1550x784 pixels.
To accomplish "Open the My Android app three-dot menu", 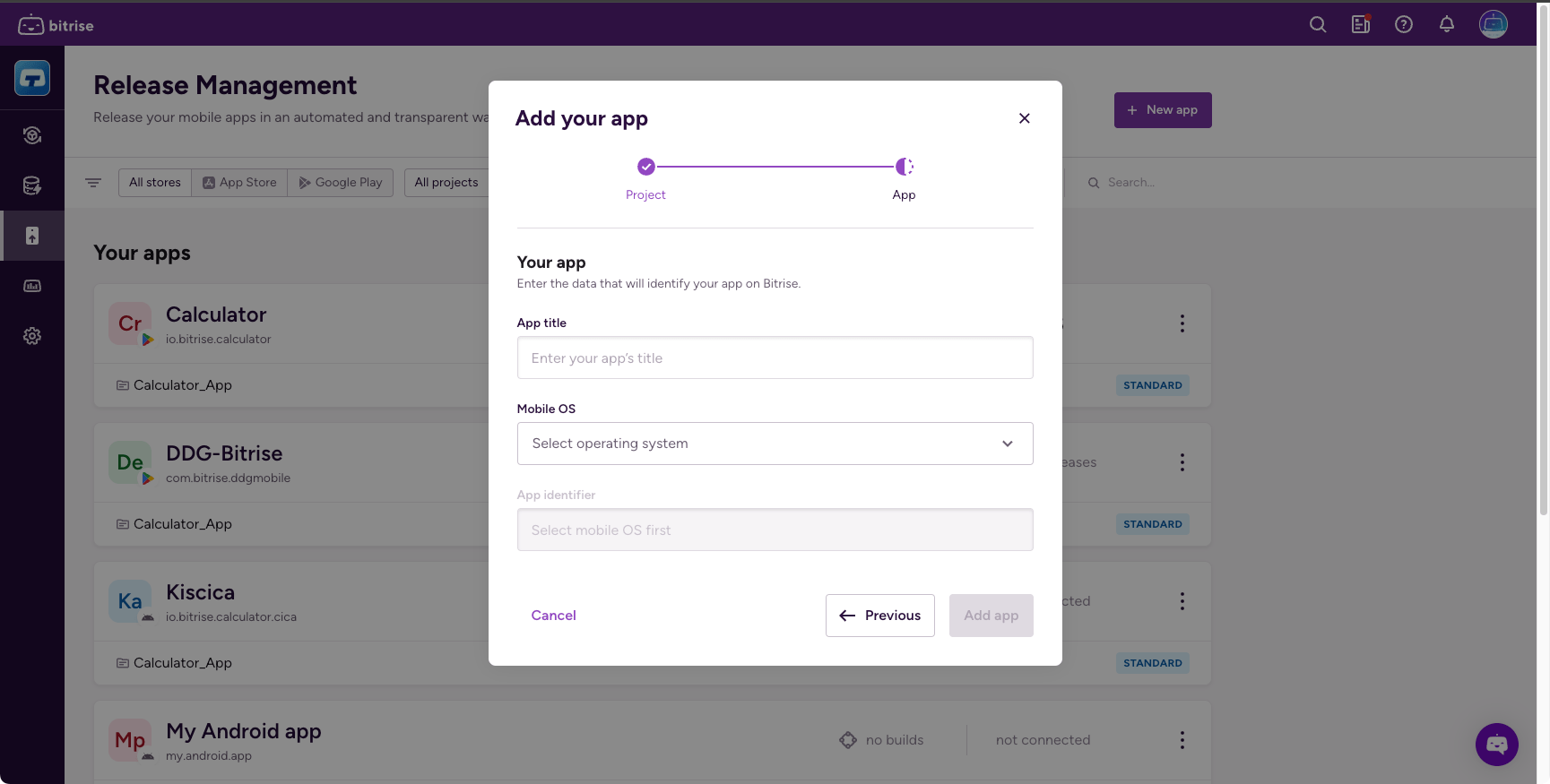I will pyautogui.click(x=1182, y=740).
